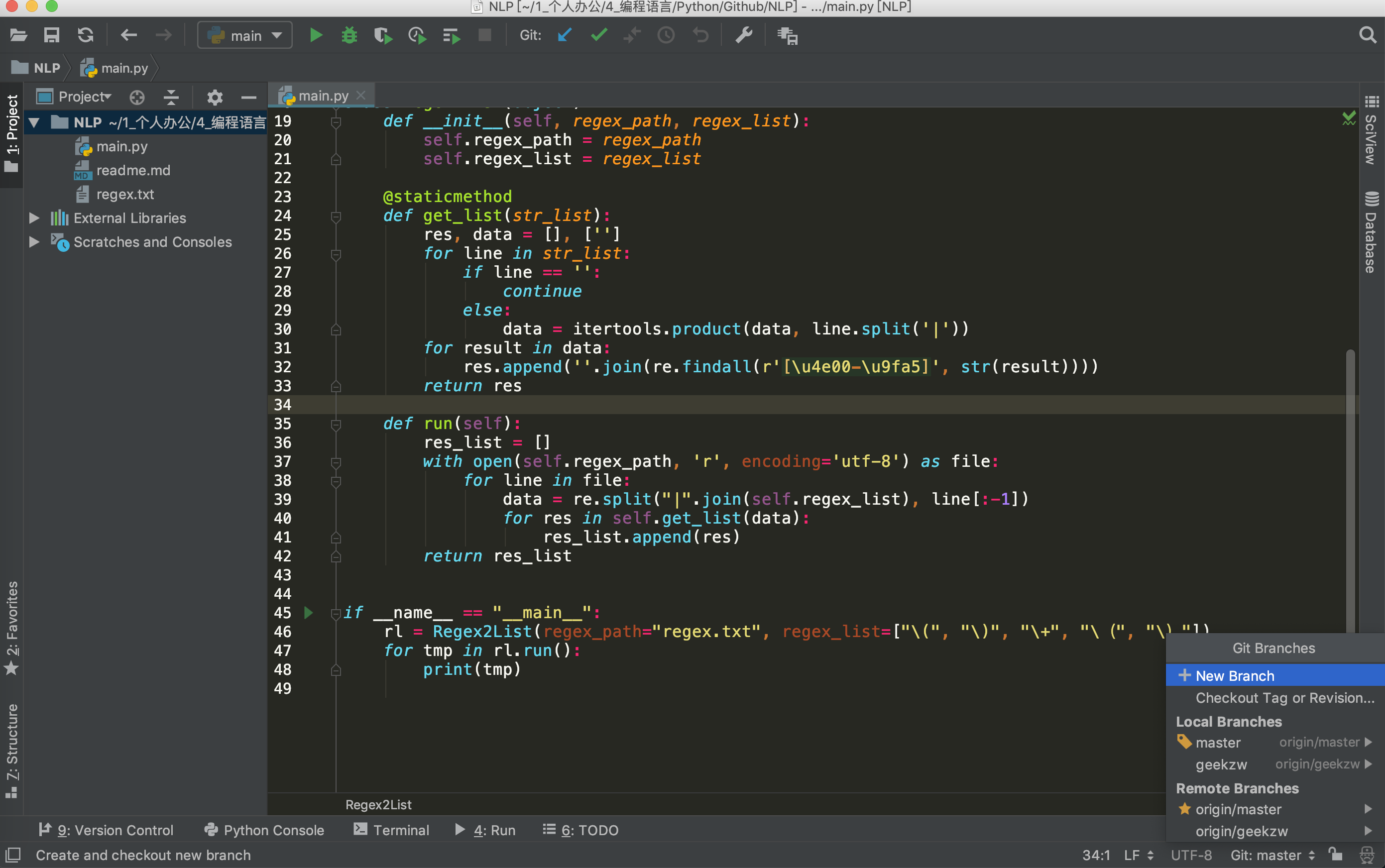The image size is (1385, 868).
Task: Run the main configuration with green play button
Action: pyautogui.click(x=315, y=36)
